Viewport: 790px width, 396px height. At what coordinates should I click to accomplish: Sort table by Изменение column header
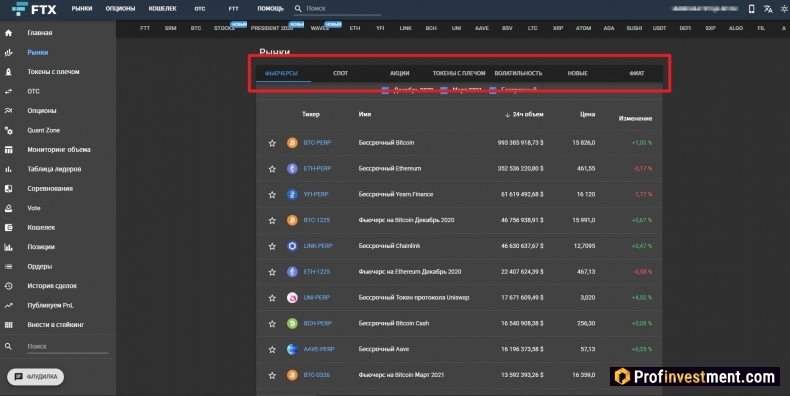coord(635,118)
